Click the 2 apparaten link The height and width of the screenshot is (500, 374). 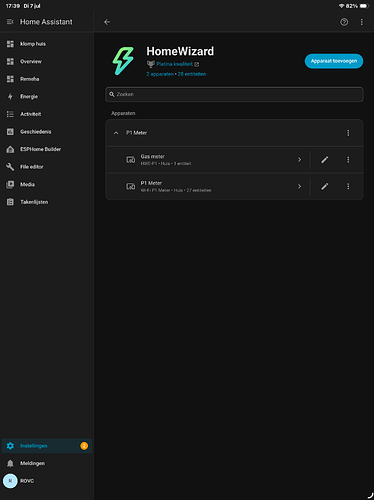point(160,74)
